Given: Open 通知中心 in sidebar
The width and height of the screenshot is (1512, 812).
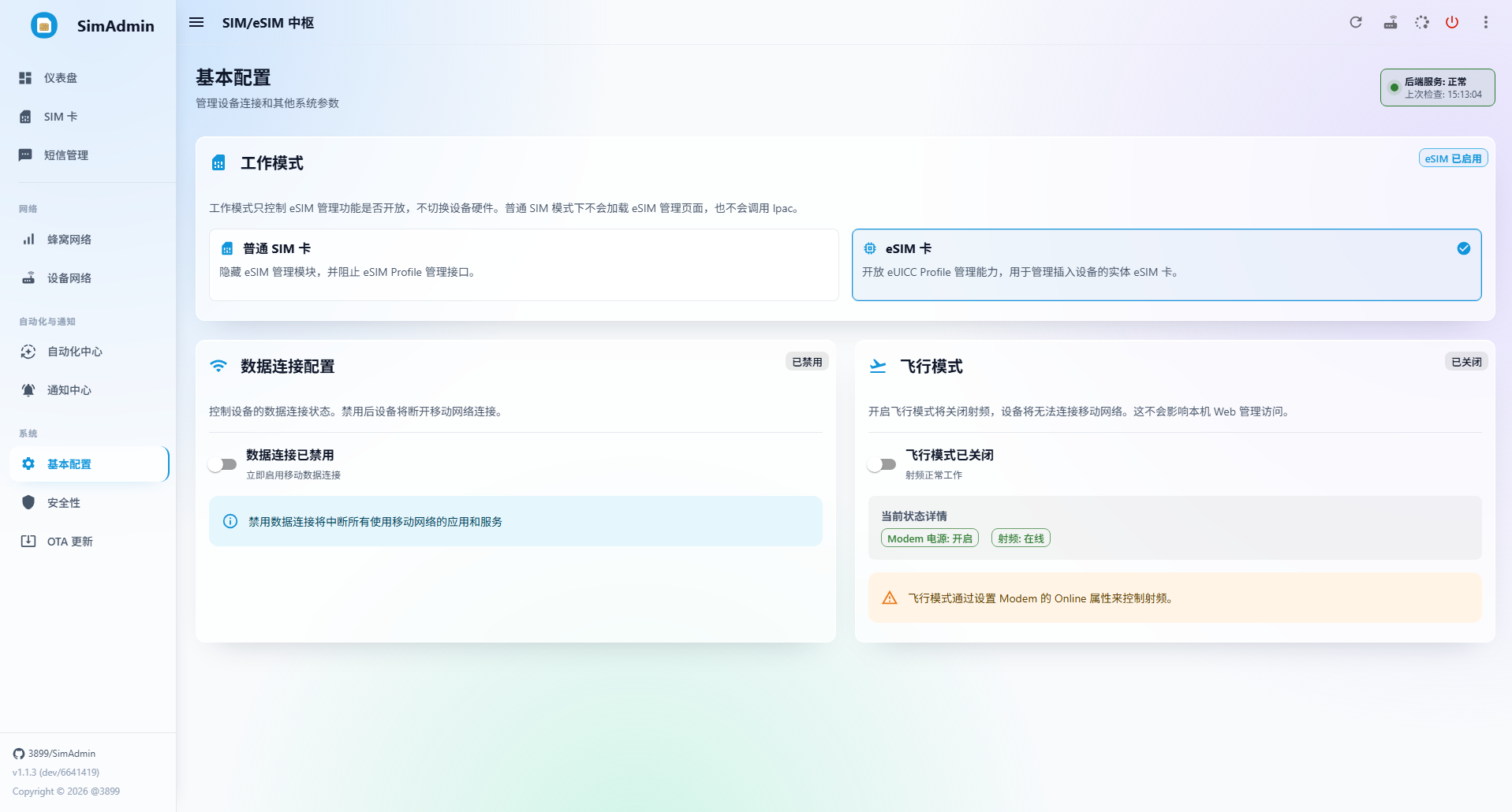Looking at the screenshot, I should point(89,390).
